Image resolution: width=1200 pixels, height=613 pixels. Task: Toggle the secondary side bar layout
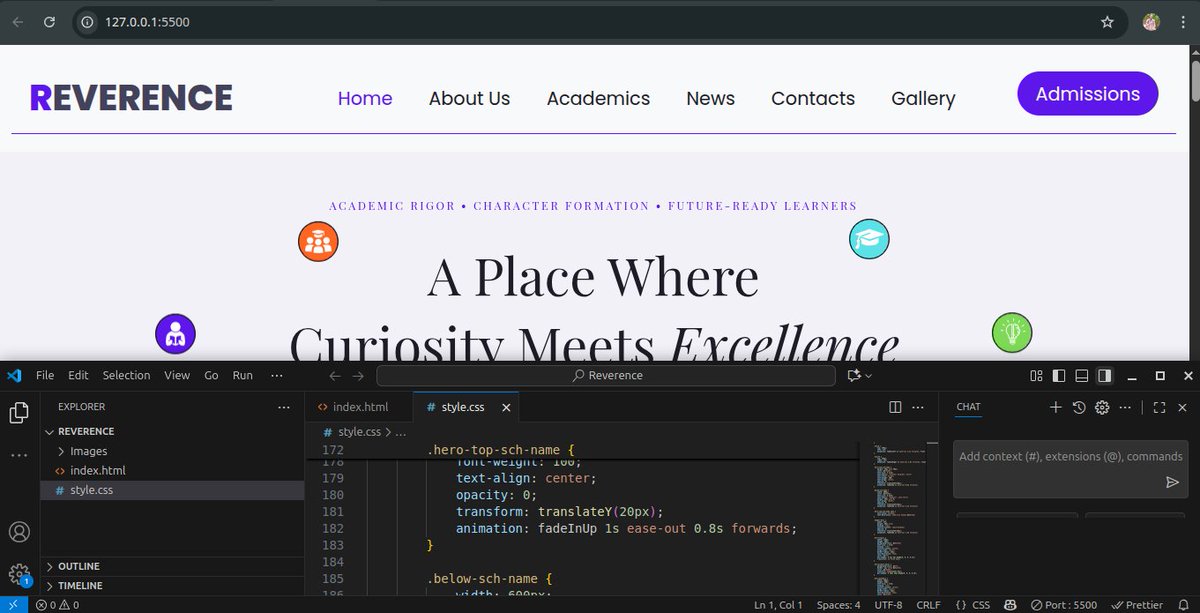(1104, 376)
